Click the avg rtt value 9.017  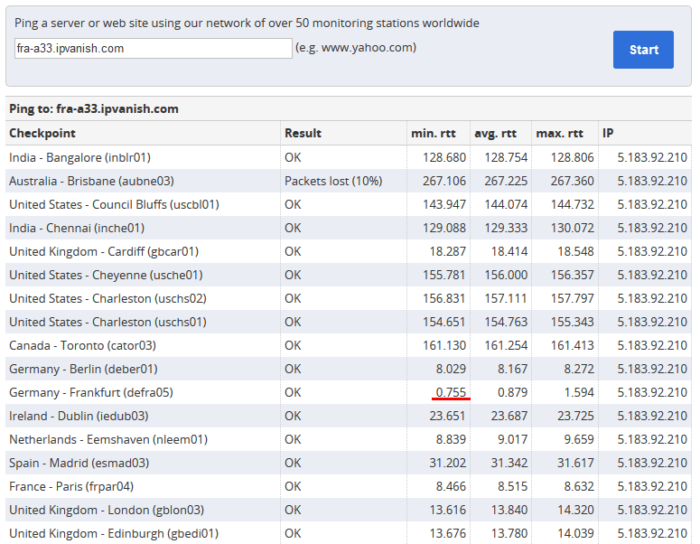pyautogui.click(x=512, y=440)
